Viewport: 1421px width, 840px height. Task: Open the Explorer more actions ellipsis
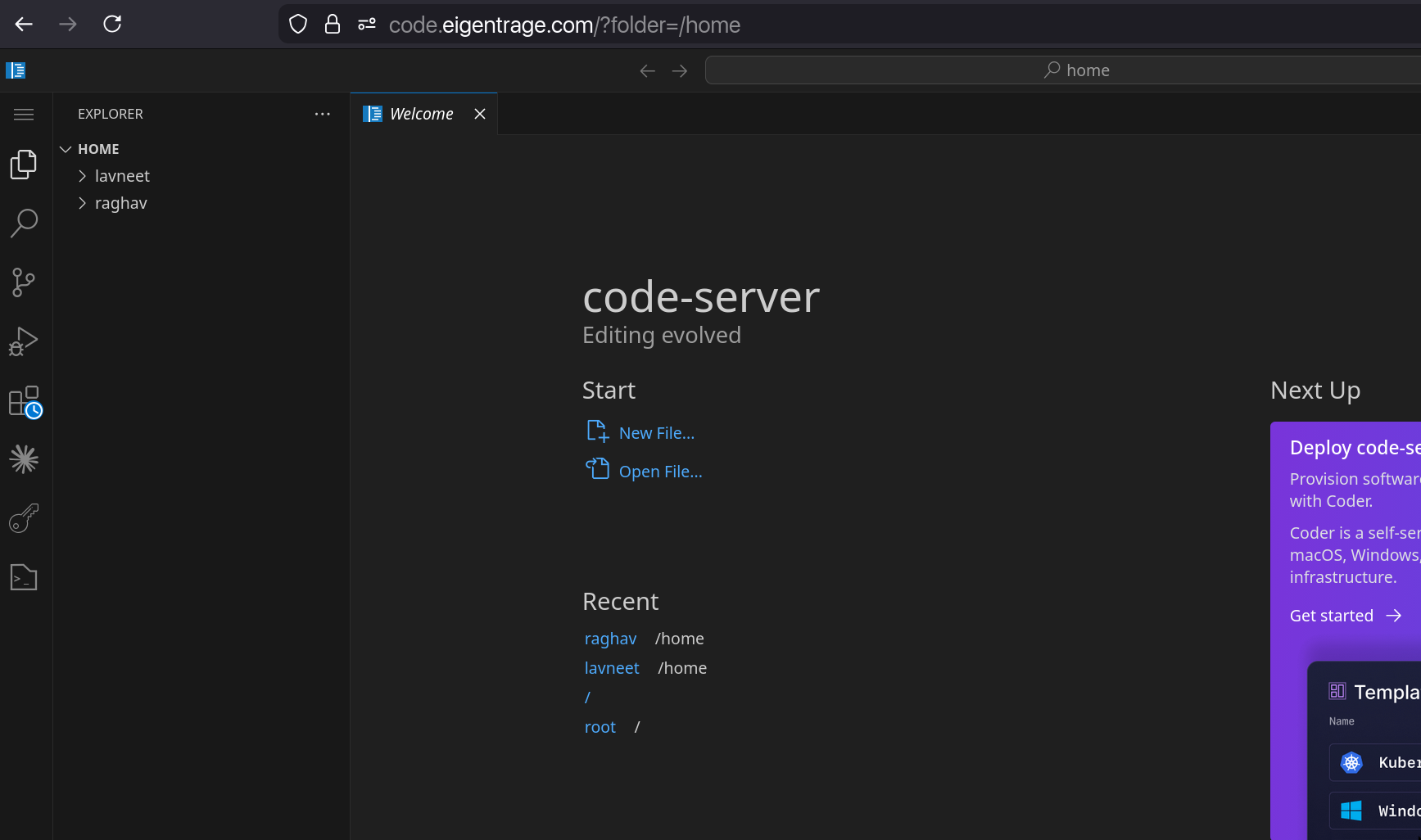tap(322, 114)
